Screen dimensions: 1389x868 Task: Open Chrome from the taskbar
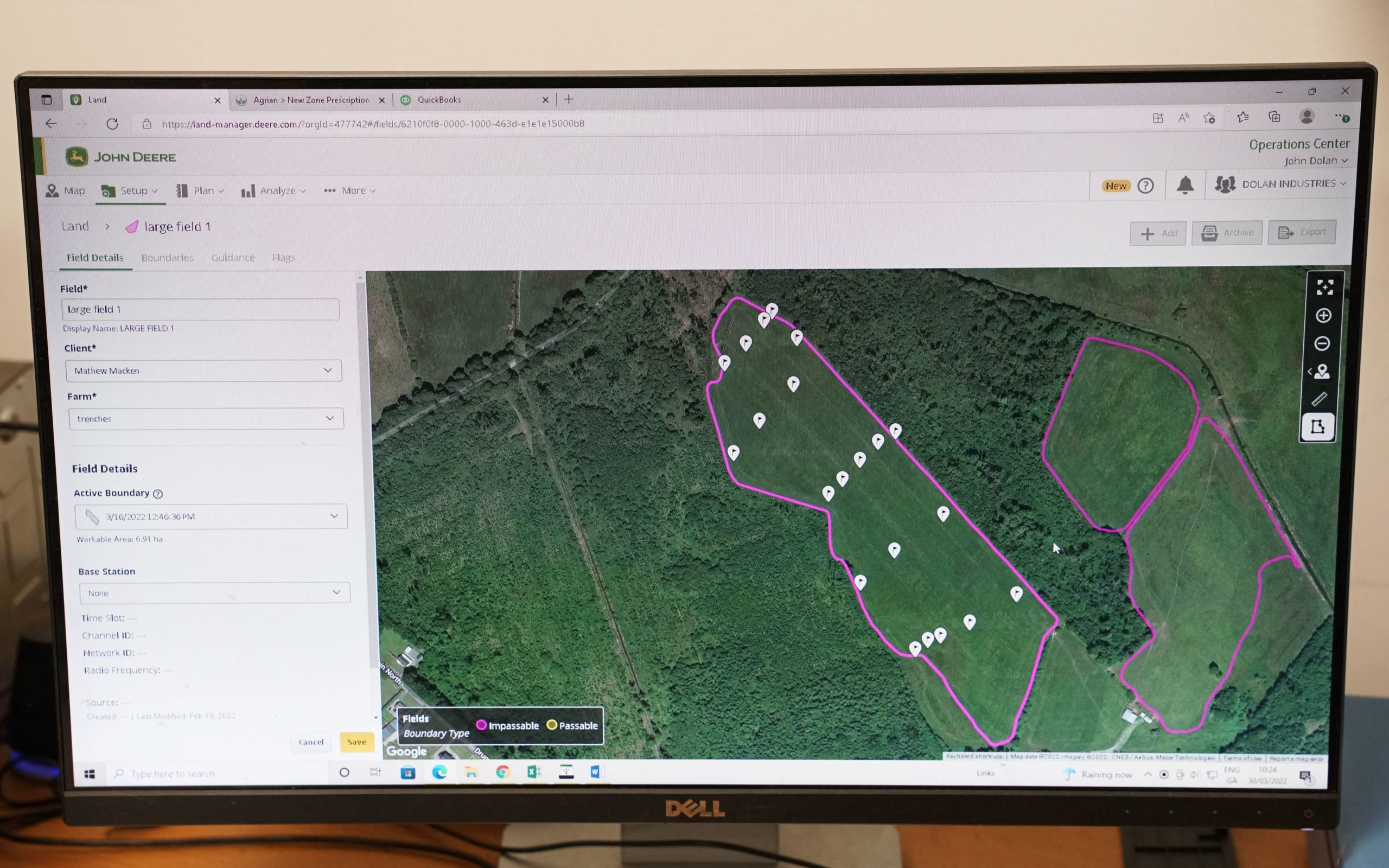click(503, 772)
